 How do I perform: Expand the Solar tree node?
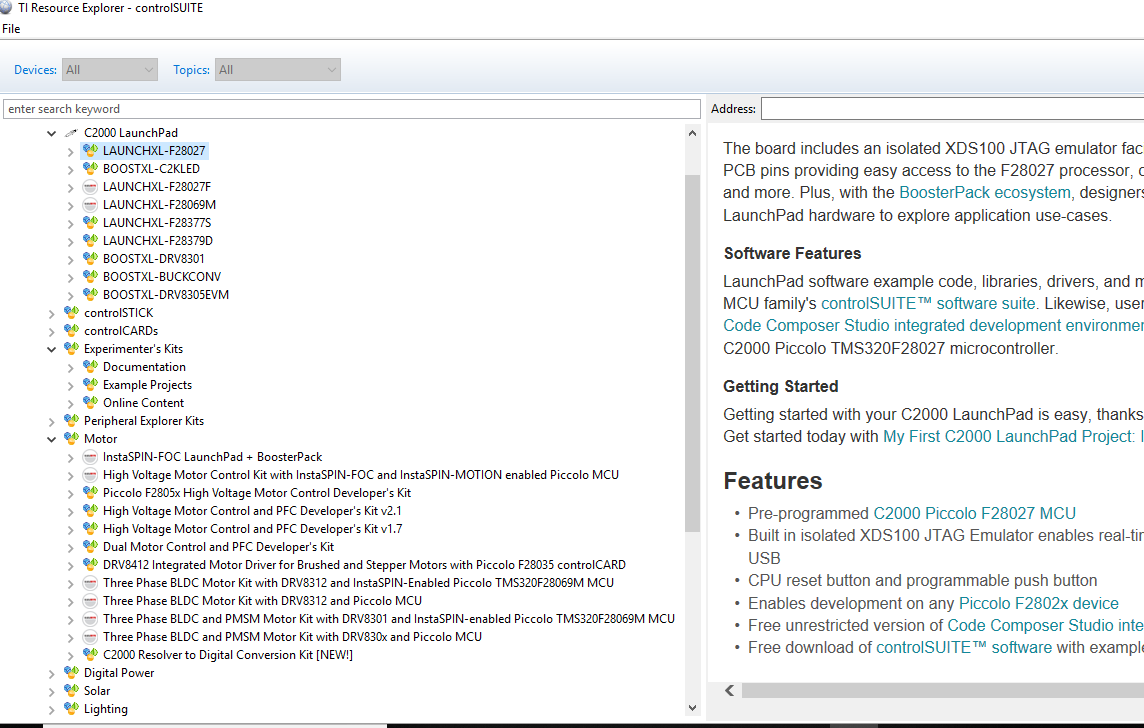pyautogui.click(x=51, y=692)
